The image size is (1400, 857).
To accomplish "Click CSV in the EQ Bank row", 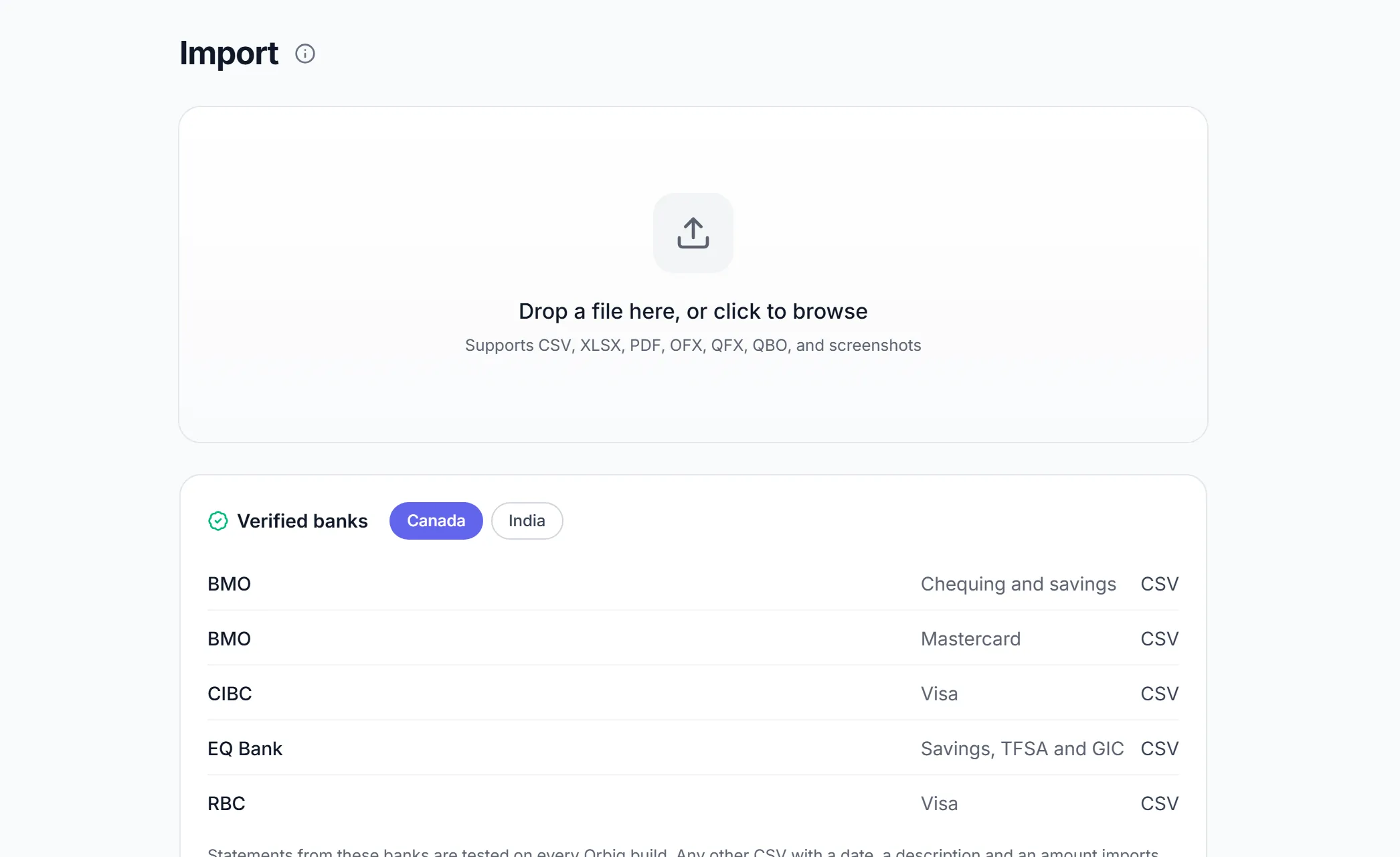I will click(x=1160, y=749).
